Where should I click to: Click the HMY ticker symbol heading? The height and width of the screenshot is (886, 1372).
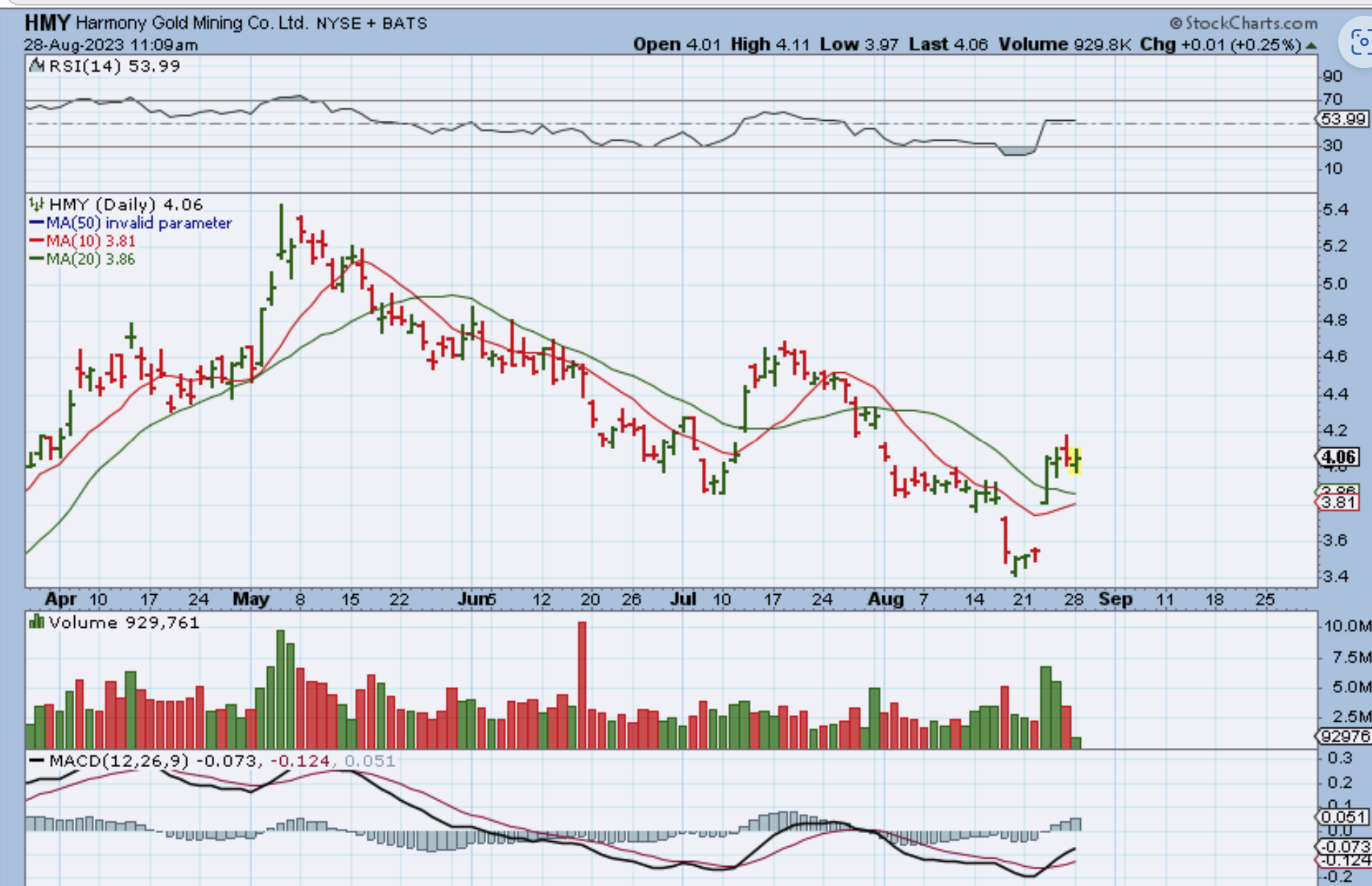pos(47,23)
